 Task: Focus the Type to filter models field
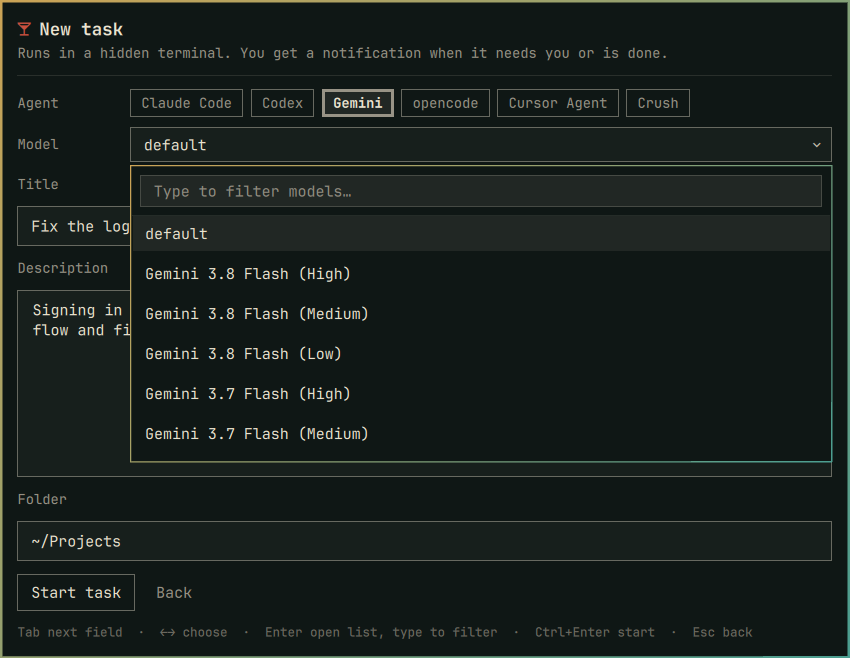click(x=480, y=191)
